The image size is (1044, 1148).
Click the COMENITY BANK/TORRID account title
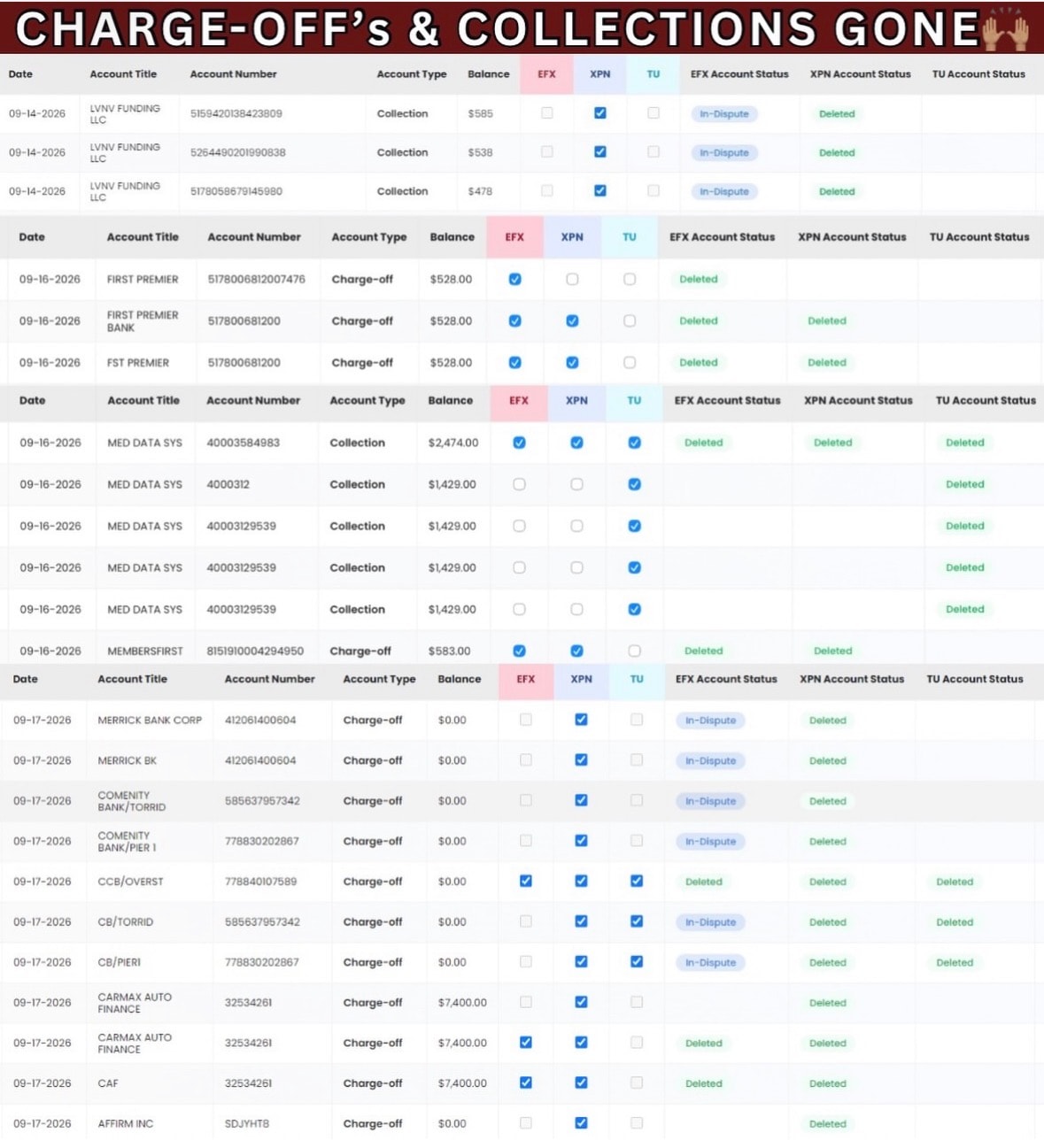click(132, 801)
